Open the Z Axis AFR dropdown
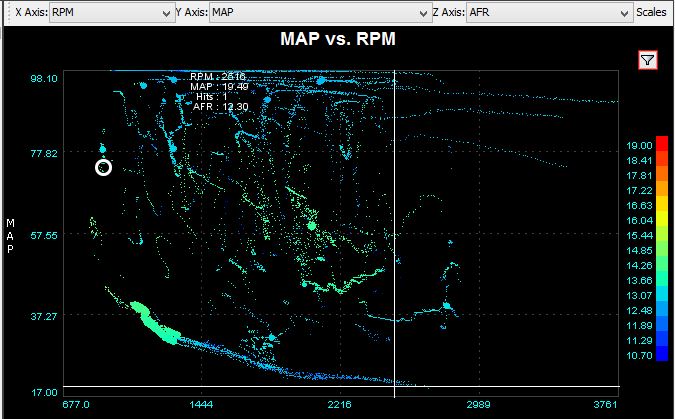Image resolution: width=675 pixels, height=419 pixels. [x=548, y=12]
